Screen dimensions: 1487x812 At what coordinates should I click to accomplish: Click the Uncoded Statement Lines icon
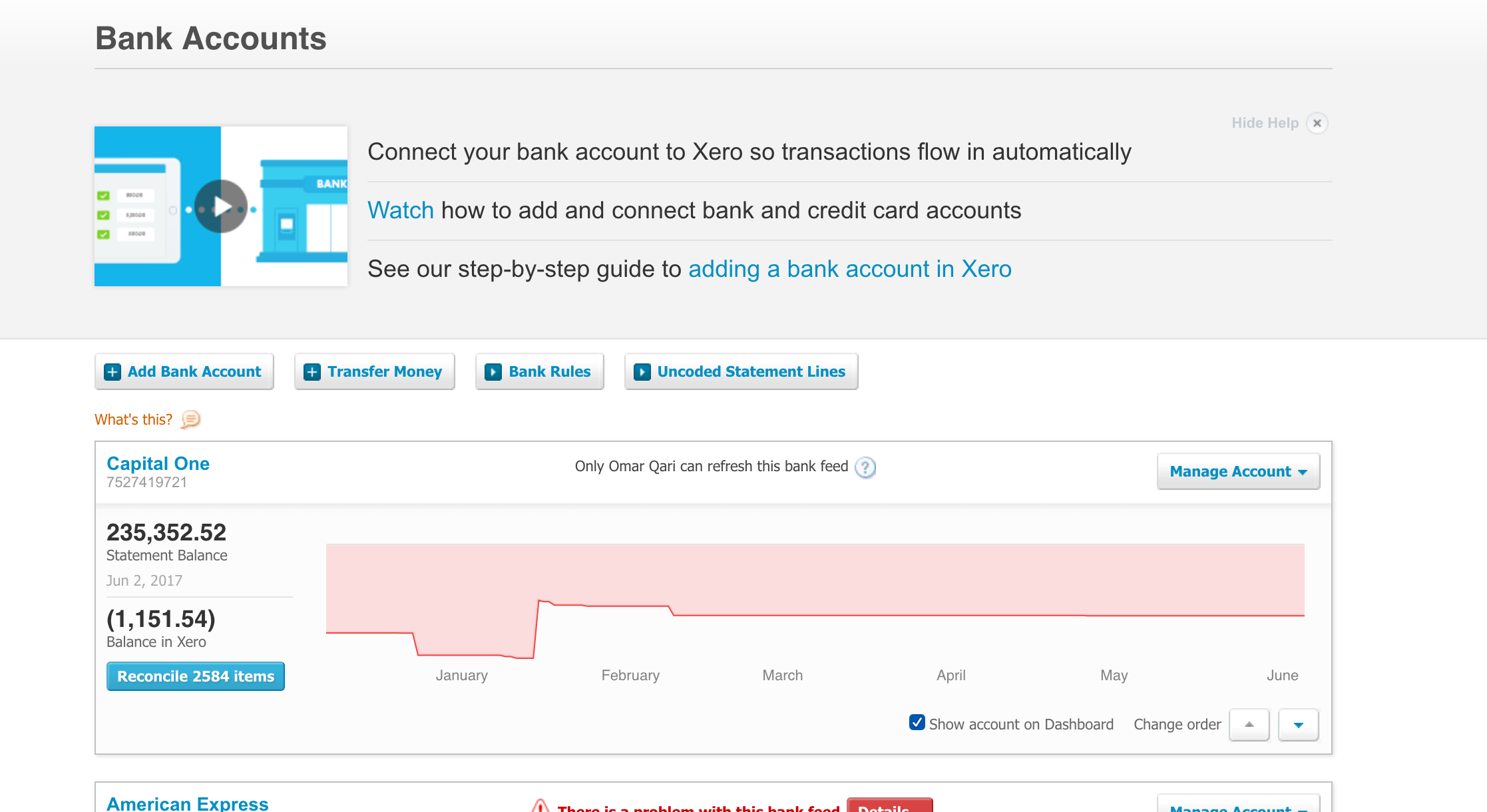click(642, 371)
